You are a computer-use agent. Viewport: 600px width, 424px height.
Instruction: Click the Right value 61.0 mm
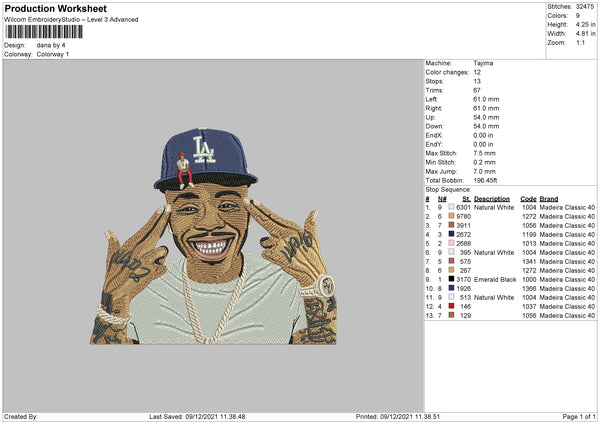(486, 108)
